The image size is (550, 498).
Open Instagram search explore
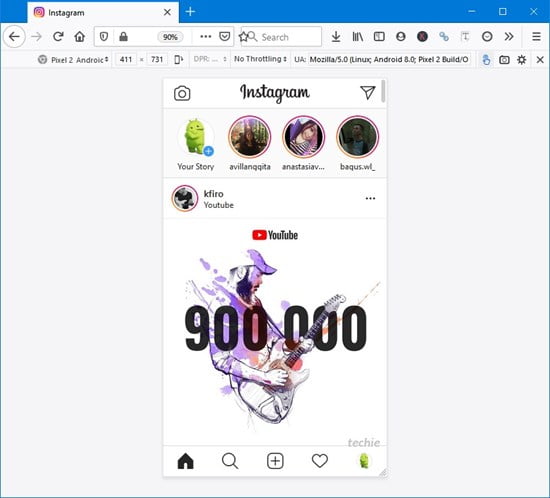click(230, 461)
